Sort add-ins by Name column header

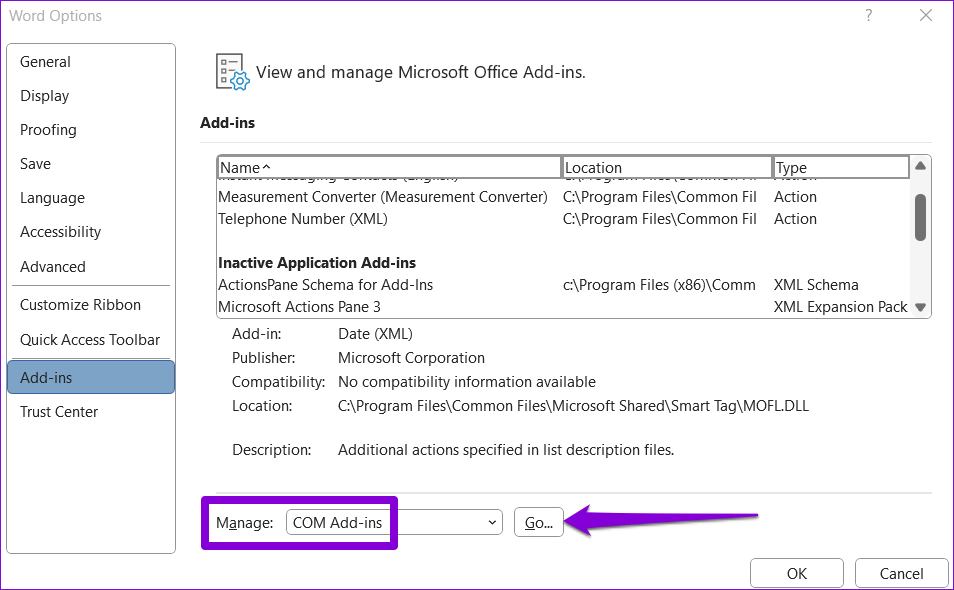tap(388, 167)
